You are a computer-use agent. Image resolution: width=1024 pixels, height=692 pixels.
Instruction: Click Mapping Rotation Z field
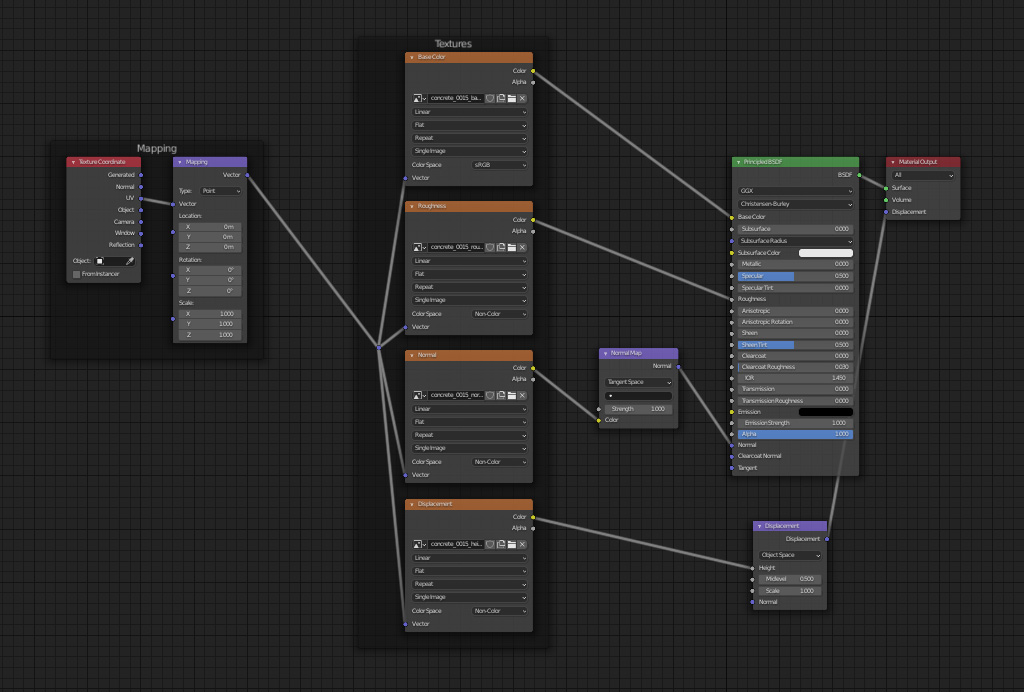[x=210, y=291]
